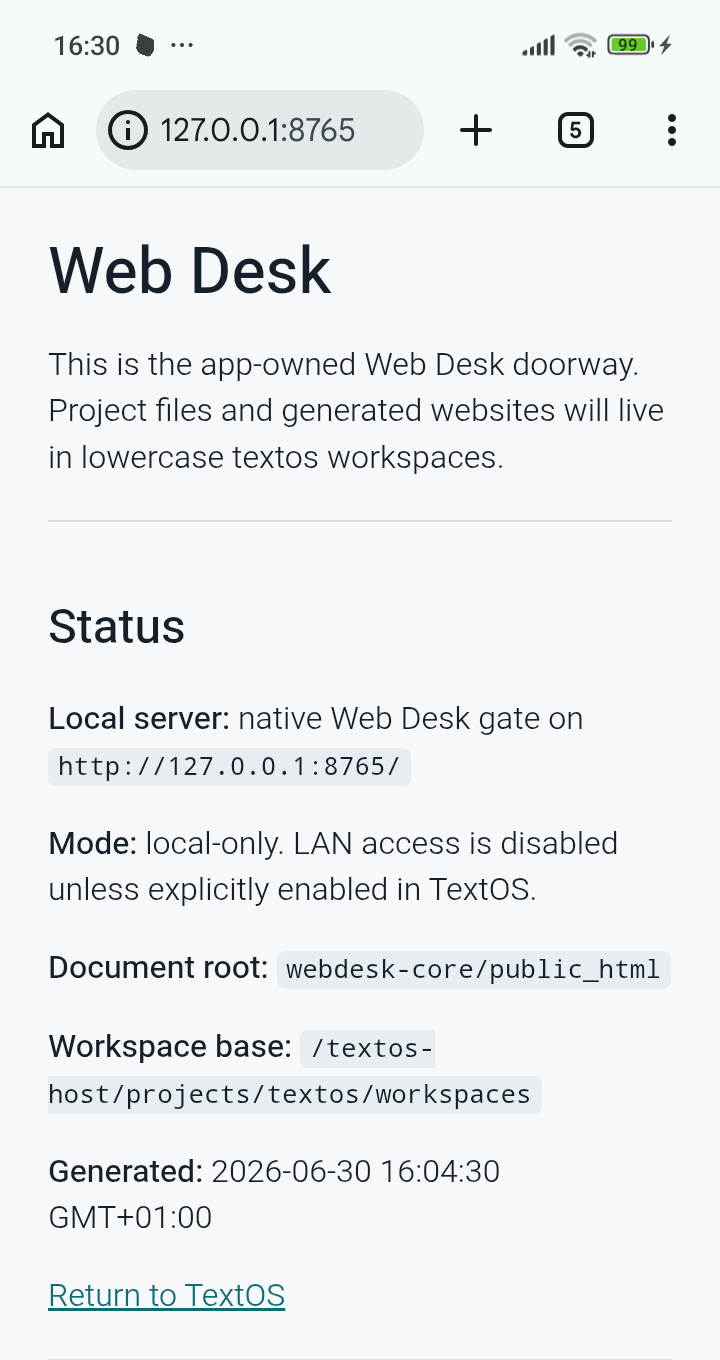This screenshot has height=1360, width=720.
Task: Open a new tab with plus icon
Action: [x=476, y=130]
